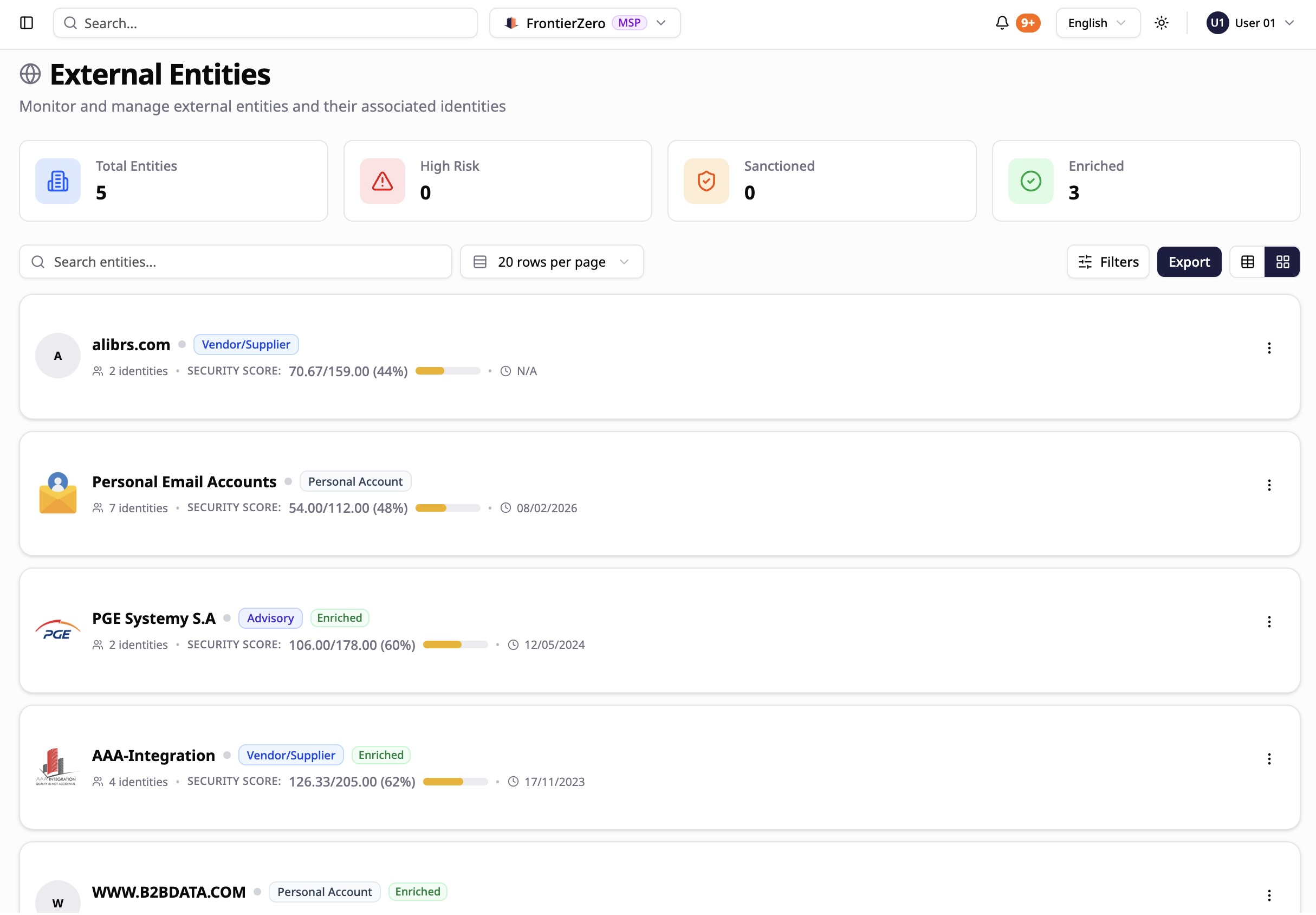Open the notifications bell
1316x915 pixels.
1001,23
